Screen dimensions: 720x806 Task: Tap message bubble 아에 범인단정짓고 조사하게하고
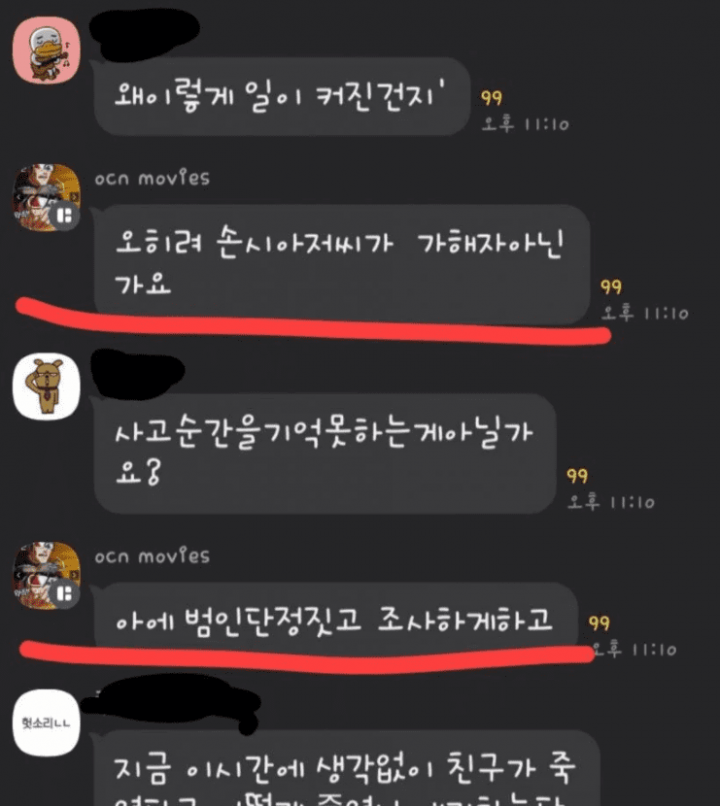click(336, 619)
